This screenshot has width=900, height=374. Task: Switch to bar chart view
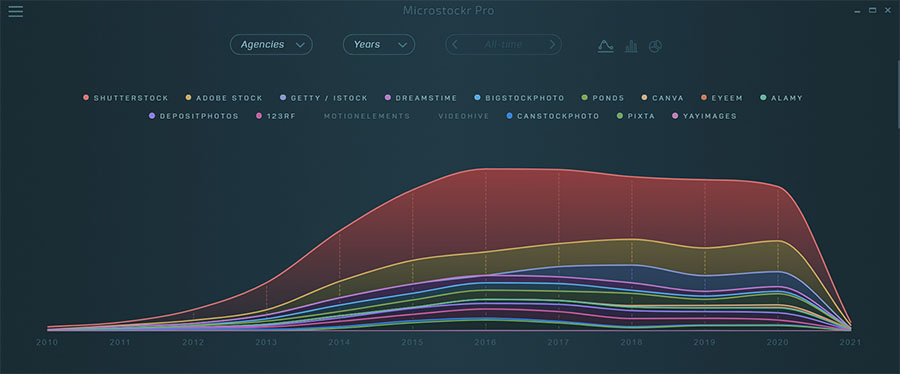coord(631,46)
